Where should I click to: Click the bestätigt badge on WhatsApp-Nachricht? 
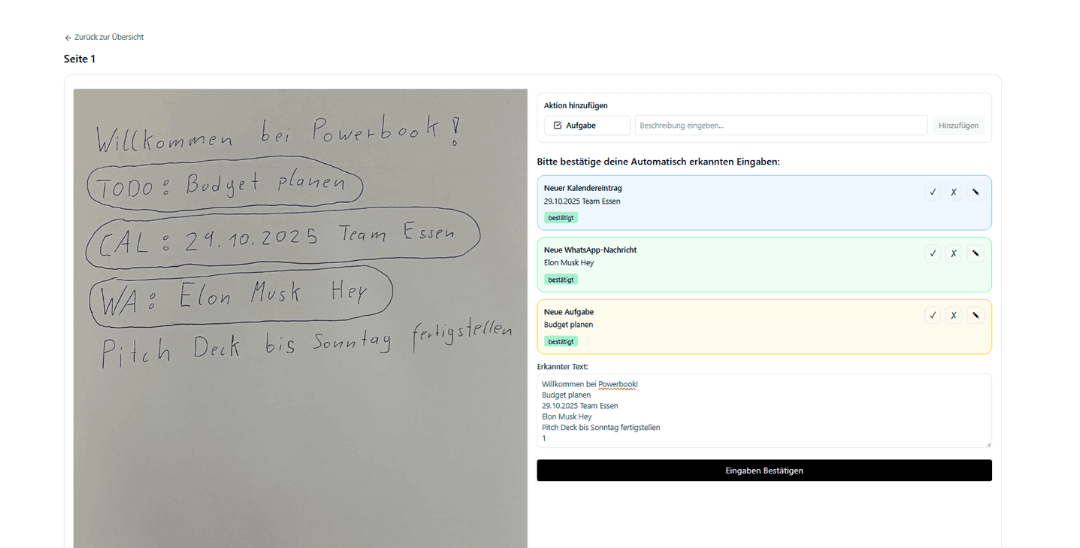pos(561,280)
